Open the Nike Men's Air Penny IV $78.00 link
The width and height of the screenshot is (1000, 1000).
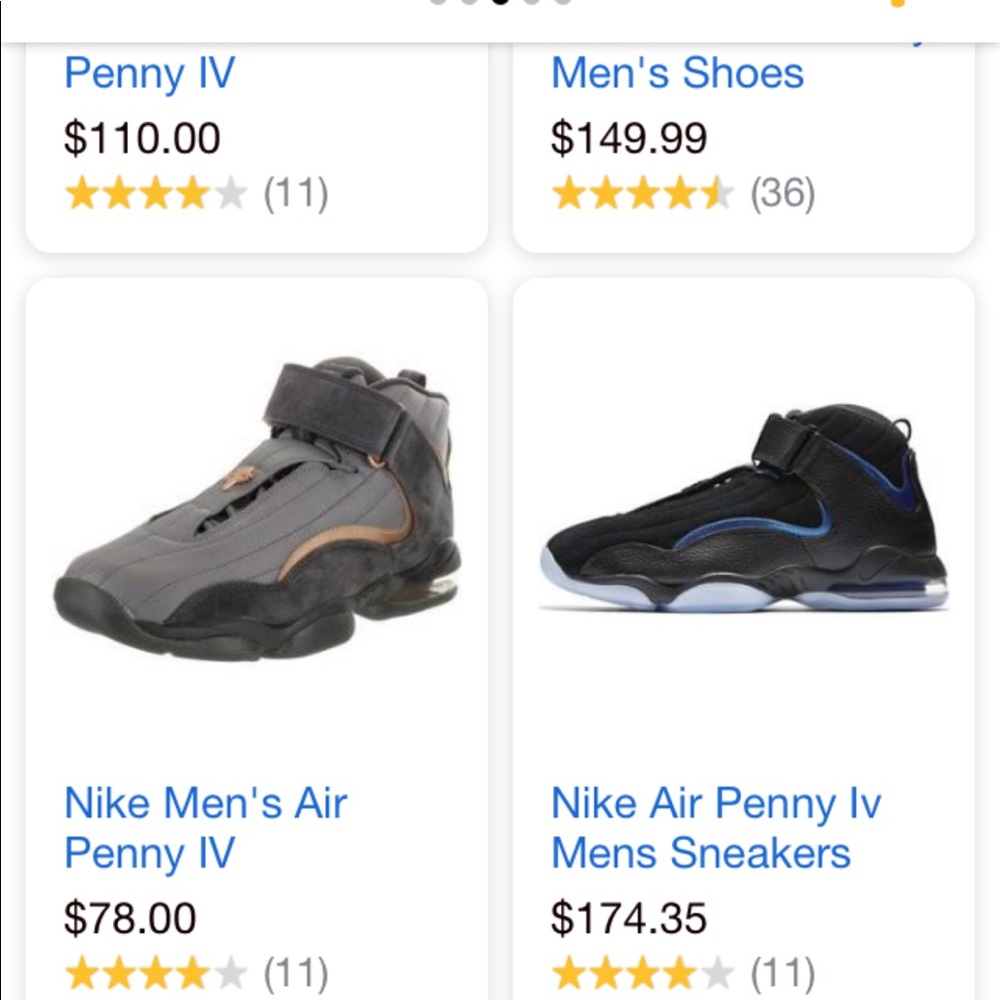click(205, 827)
